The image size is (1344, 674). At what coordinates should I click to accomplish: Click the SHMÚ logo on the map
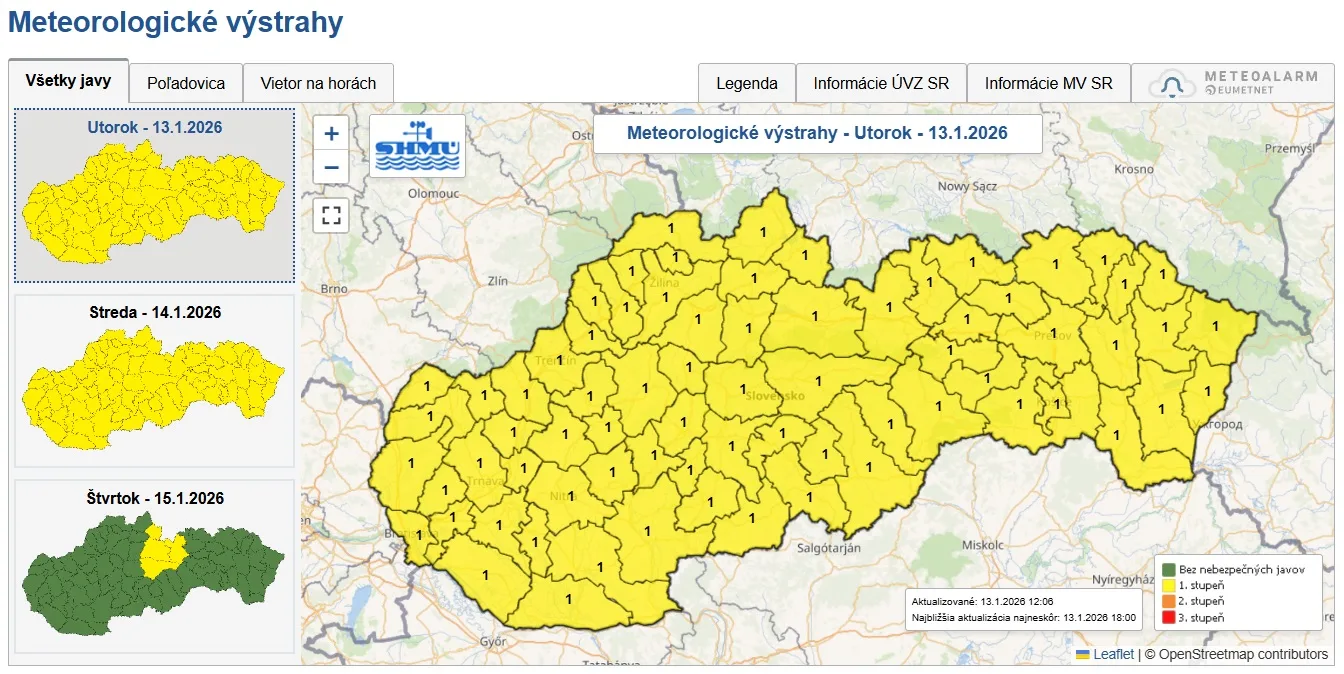[417, 145]
